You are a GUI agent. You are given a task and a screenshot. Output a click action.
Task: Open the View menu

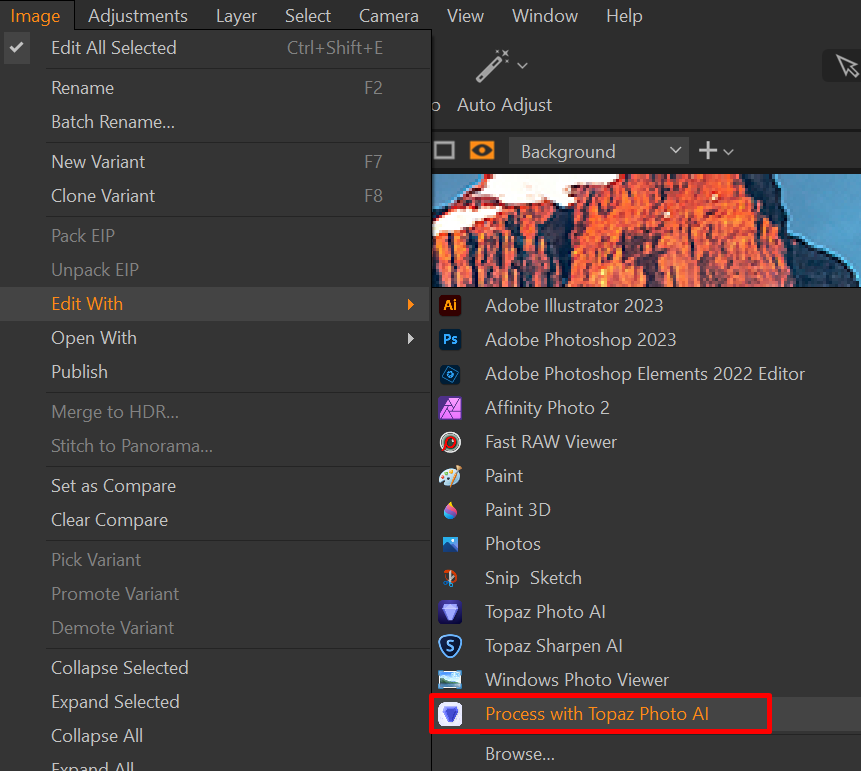(465, 16)
